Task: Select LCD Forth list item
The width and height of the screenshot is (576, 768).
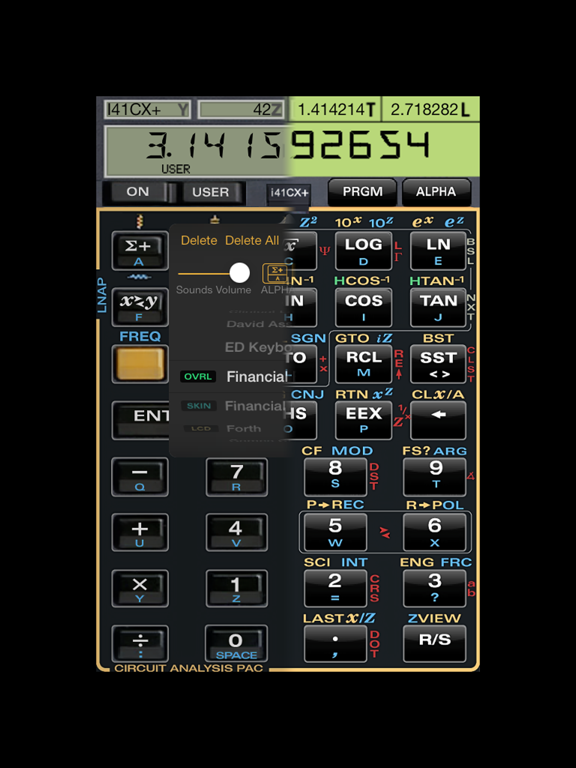Action: (x=231, y=429)
